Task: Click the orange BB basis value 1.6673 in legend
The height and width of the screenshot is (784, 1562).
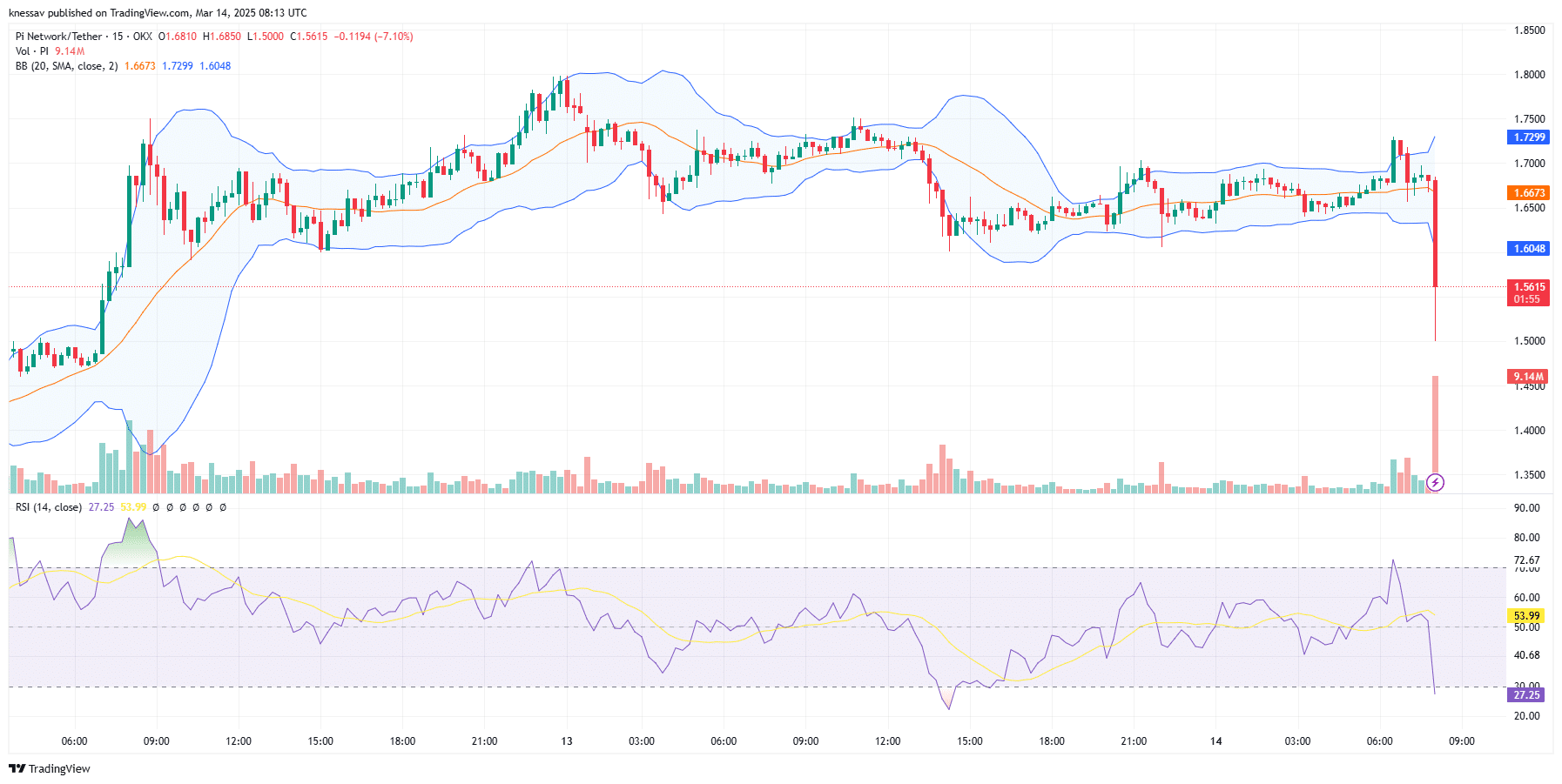Action: click(x=140, y=66)
